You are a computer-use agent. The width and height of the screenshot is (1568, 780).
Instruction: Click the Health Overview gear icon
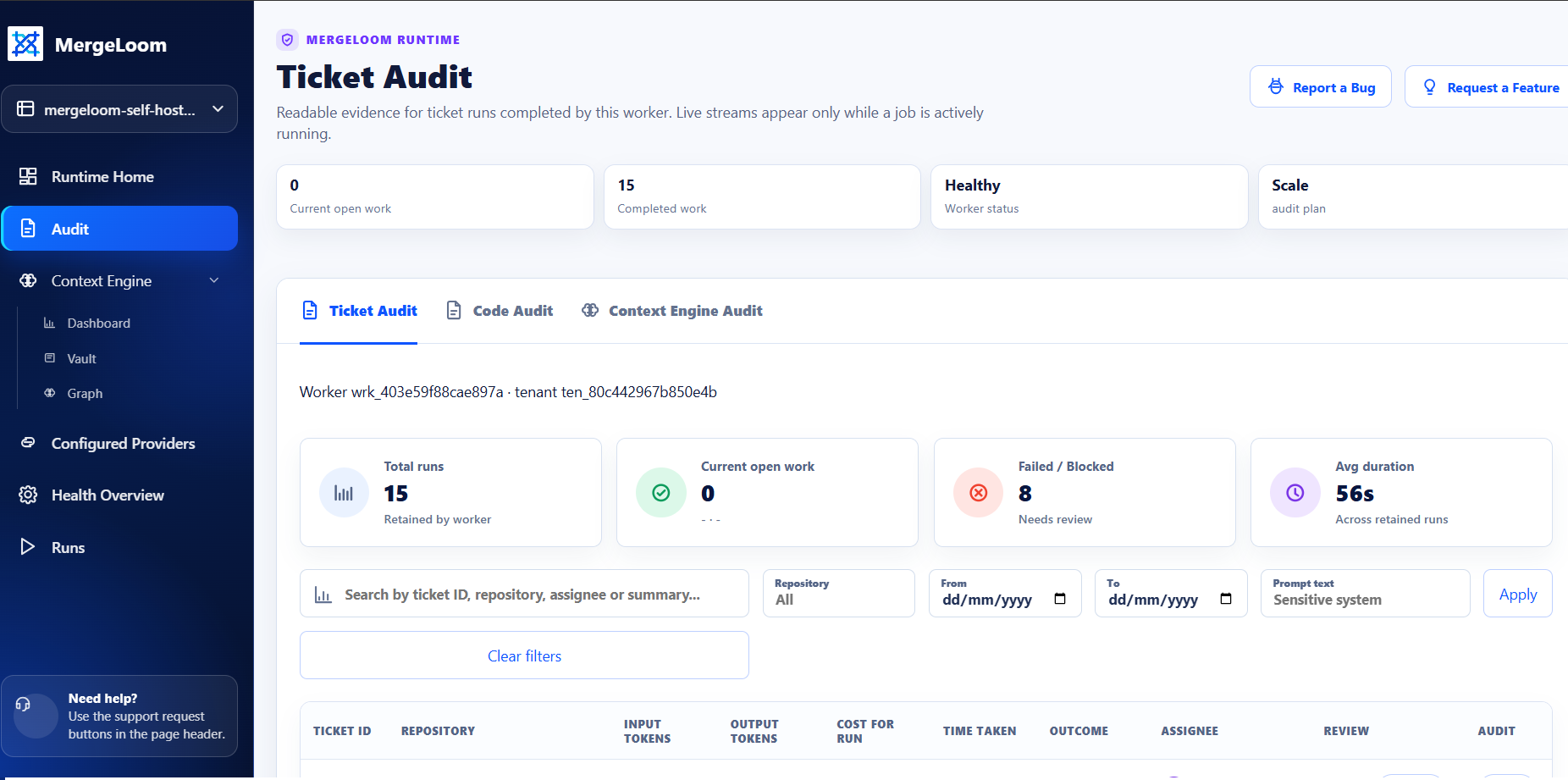click(28, 495)
